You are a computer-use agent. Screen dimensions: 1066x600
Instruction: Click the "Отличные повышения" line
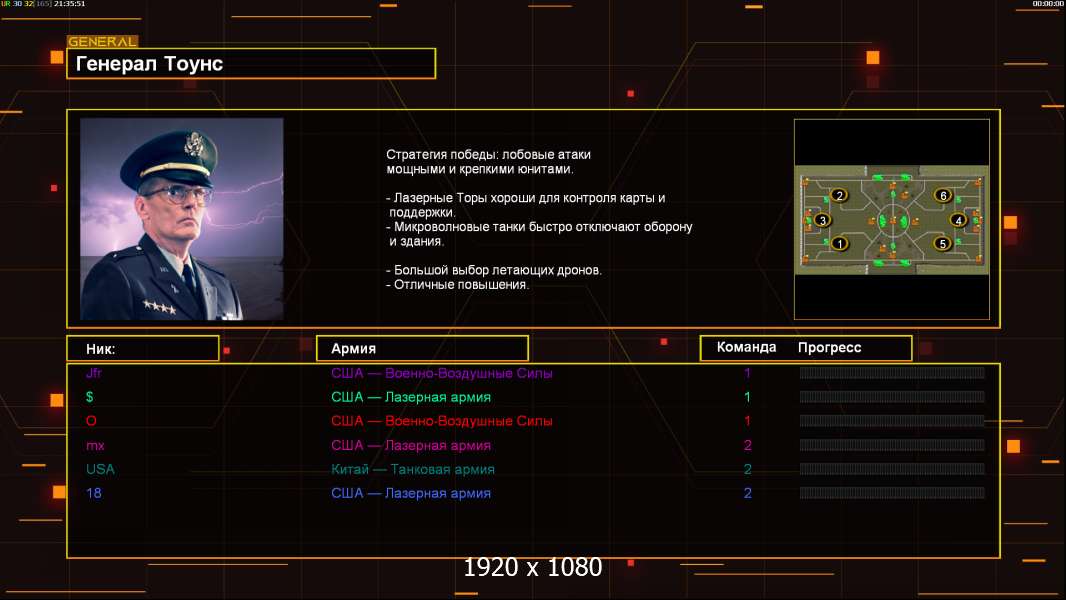pos(457,285)
